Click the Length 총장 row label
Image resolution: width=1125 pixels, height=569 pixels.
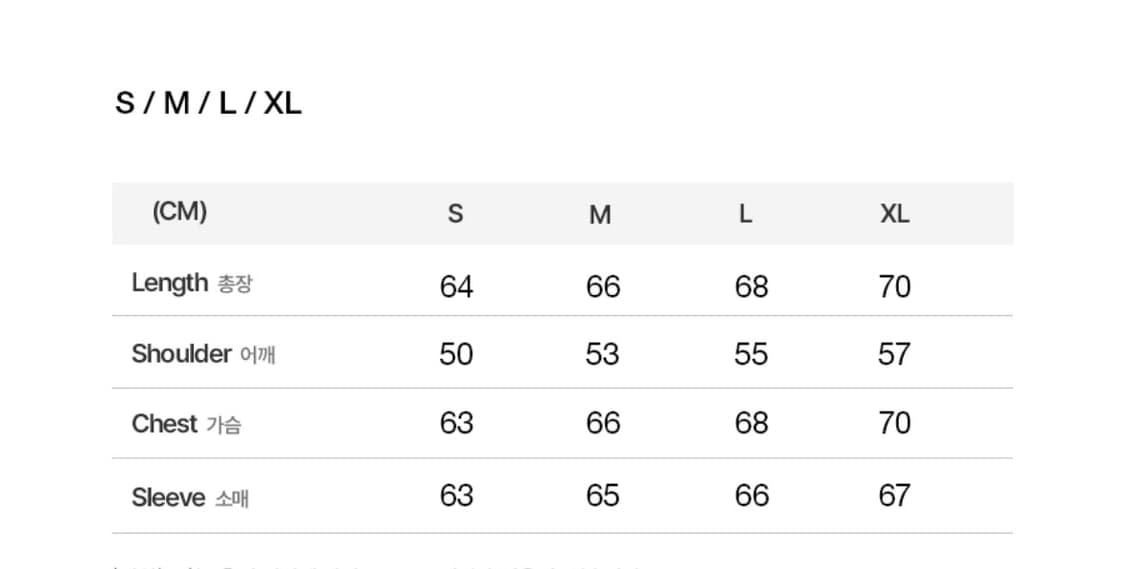coord(192,283)
